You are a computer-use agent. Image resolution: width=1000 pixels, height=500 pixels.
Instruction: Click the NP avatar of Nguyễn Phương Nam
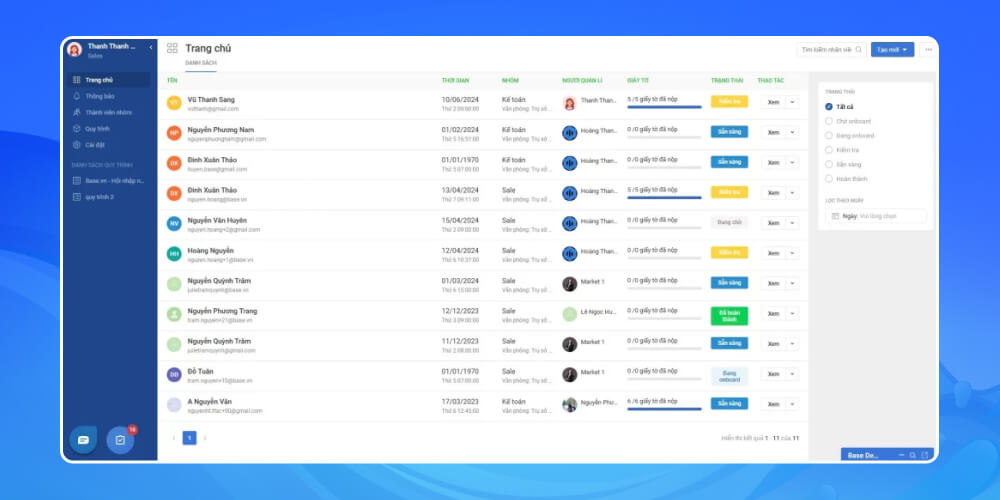point(174,133)
